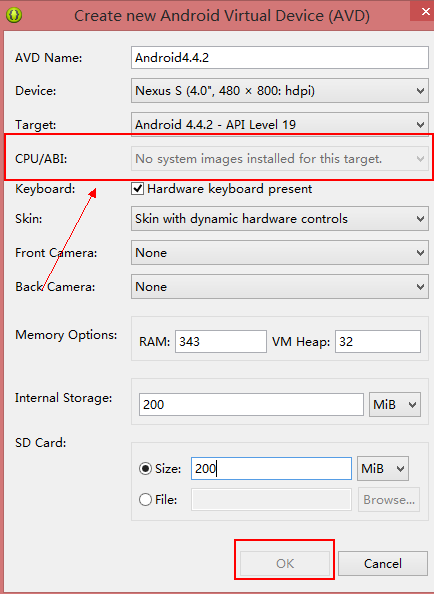Click the OK button

click(285, 563)
